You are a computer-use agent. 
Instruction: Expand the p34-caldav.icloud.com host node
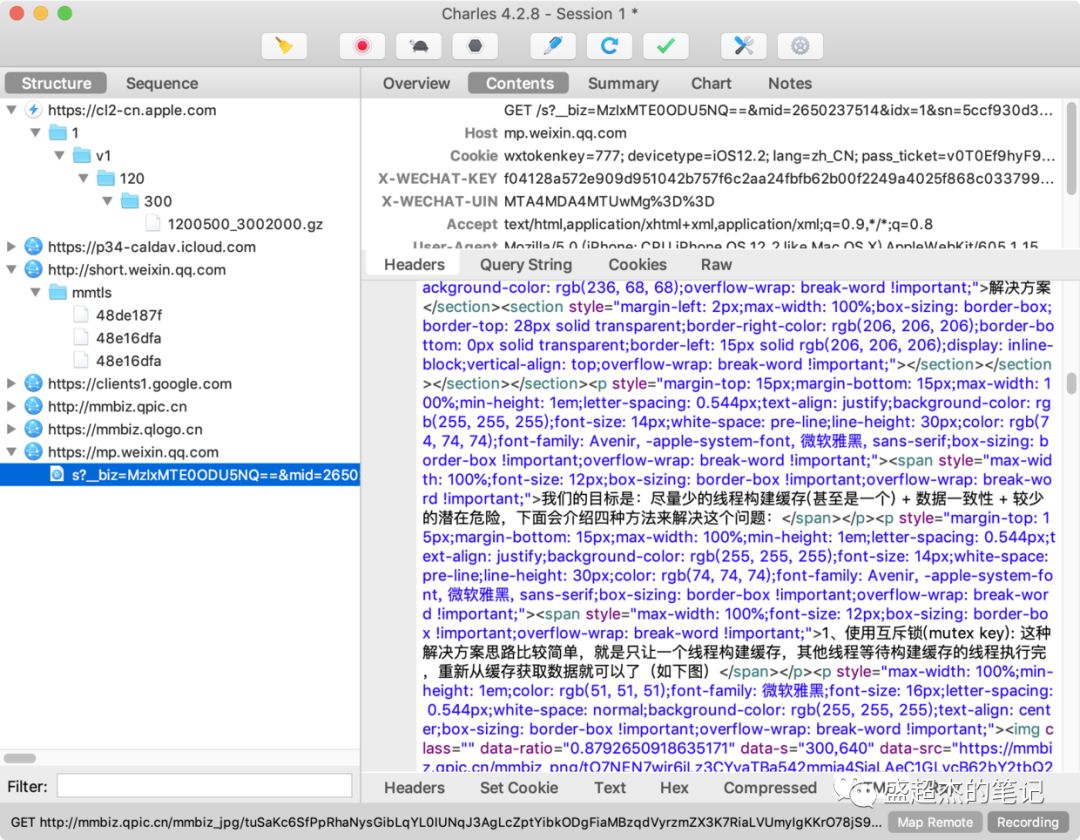point(12,247)
